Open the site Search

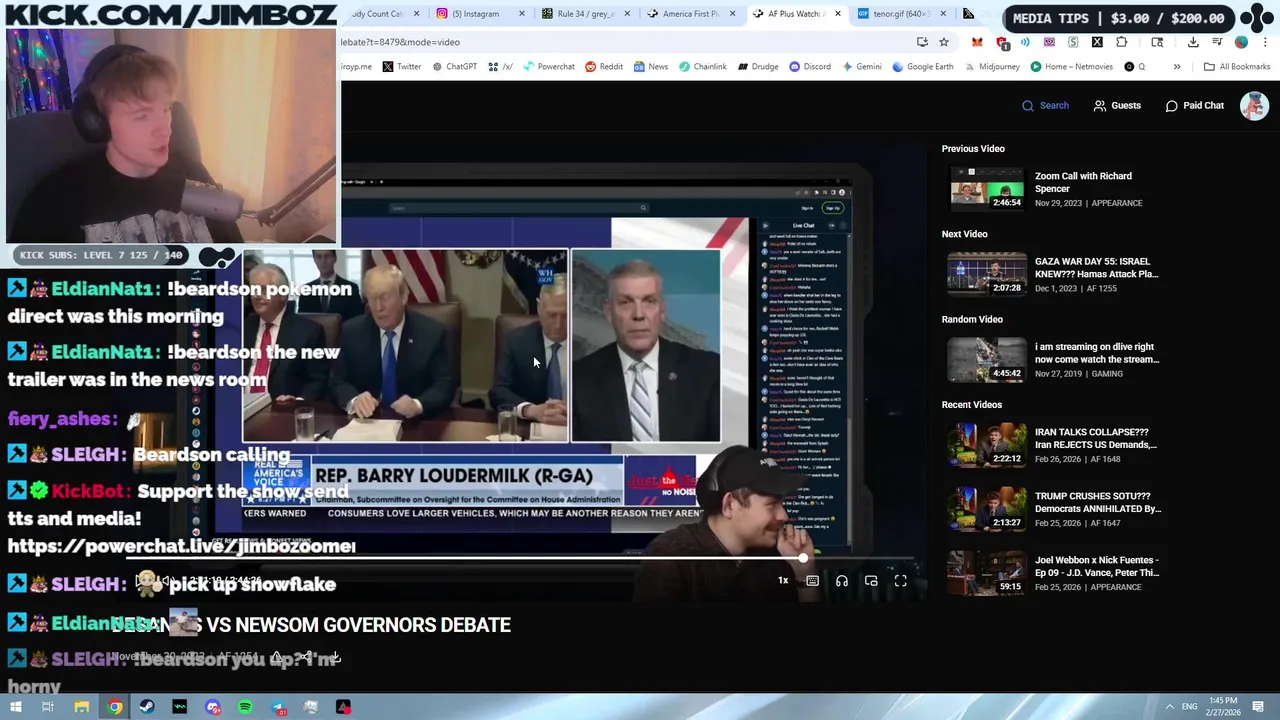pos(1045,105)
